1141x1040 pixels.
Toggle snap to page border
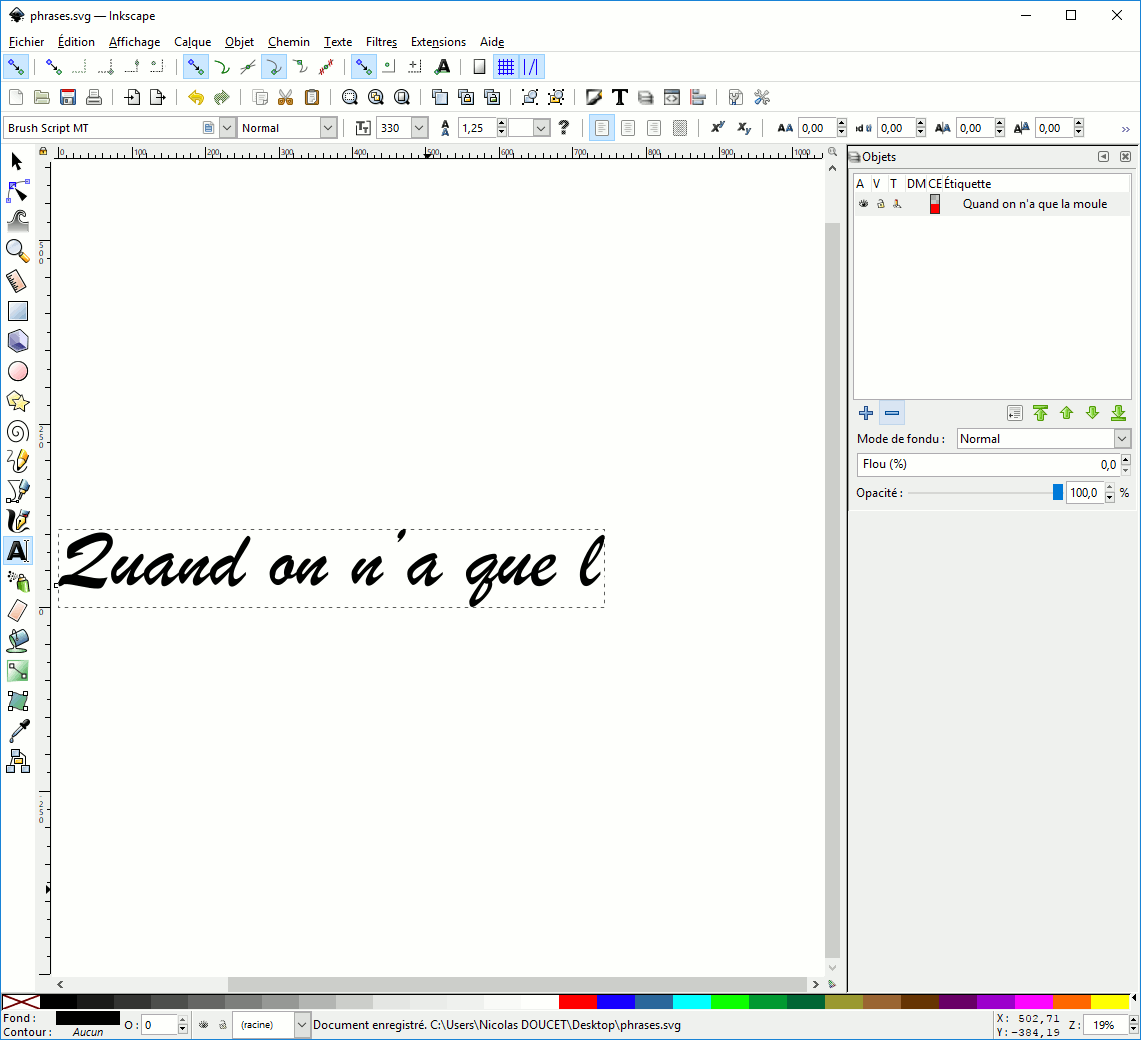coord(480,67)
